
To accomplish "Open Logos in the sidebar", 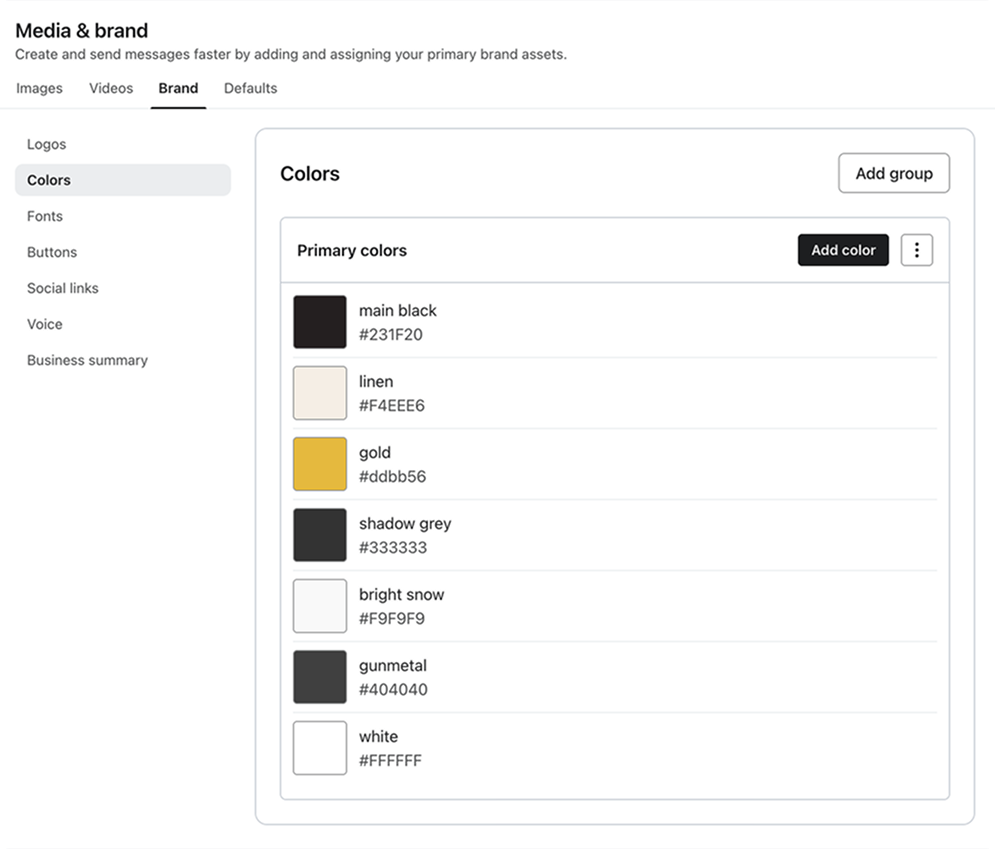I will click(x=47, y=144).
